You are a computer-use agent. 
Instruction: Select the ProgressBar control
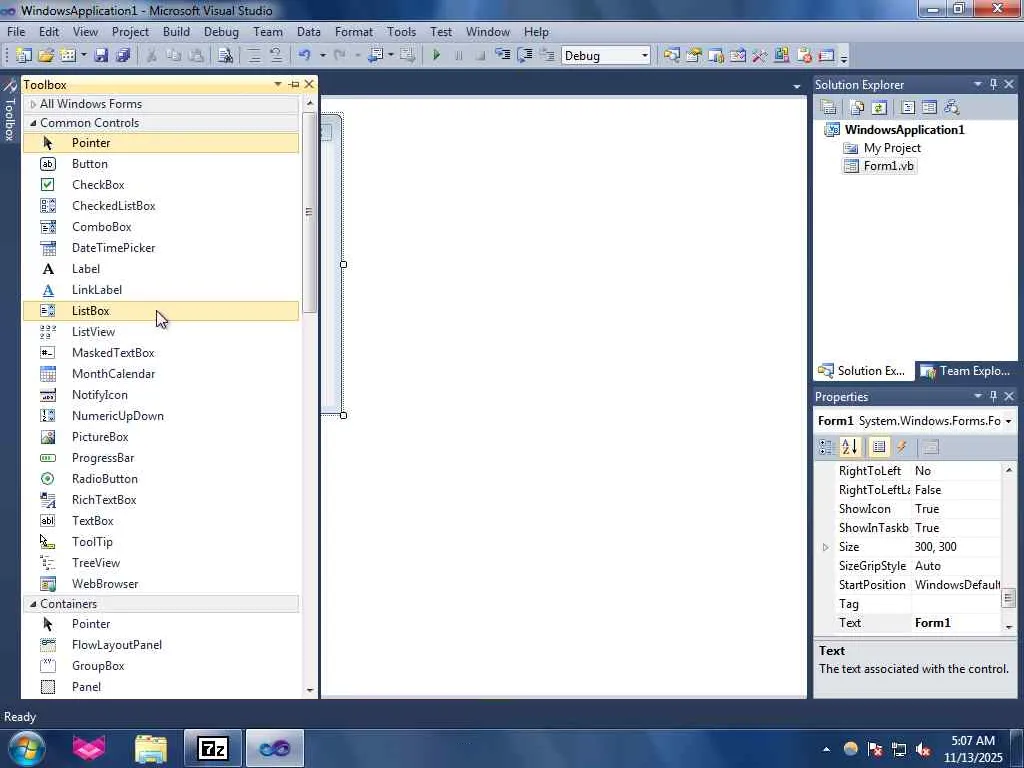(x=161, y=458)
